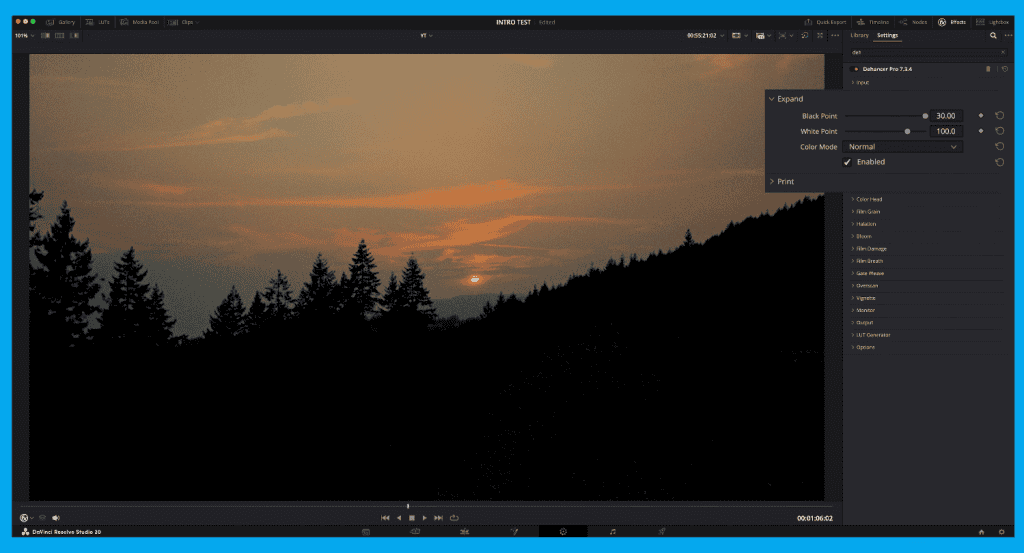Image resolution: width=1024 pixels, height=553 pixels.
Task: Click the search magnifier in Effects panel
Action: pyautogui.click(x=993, y=35)
